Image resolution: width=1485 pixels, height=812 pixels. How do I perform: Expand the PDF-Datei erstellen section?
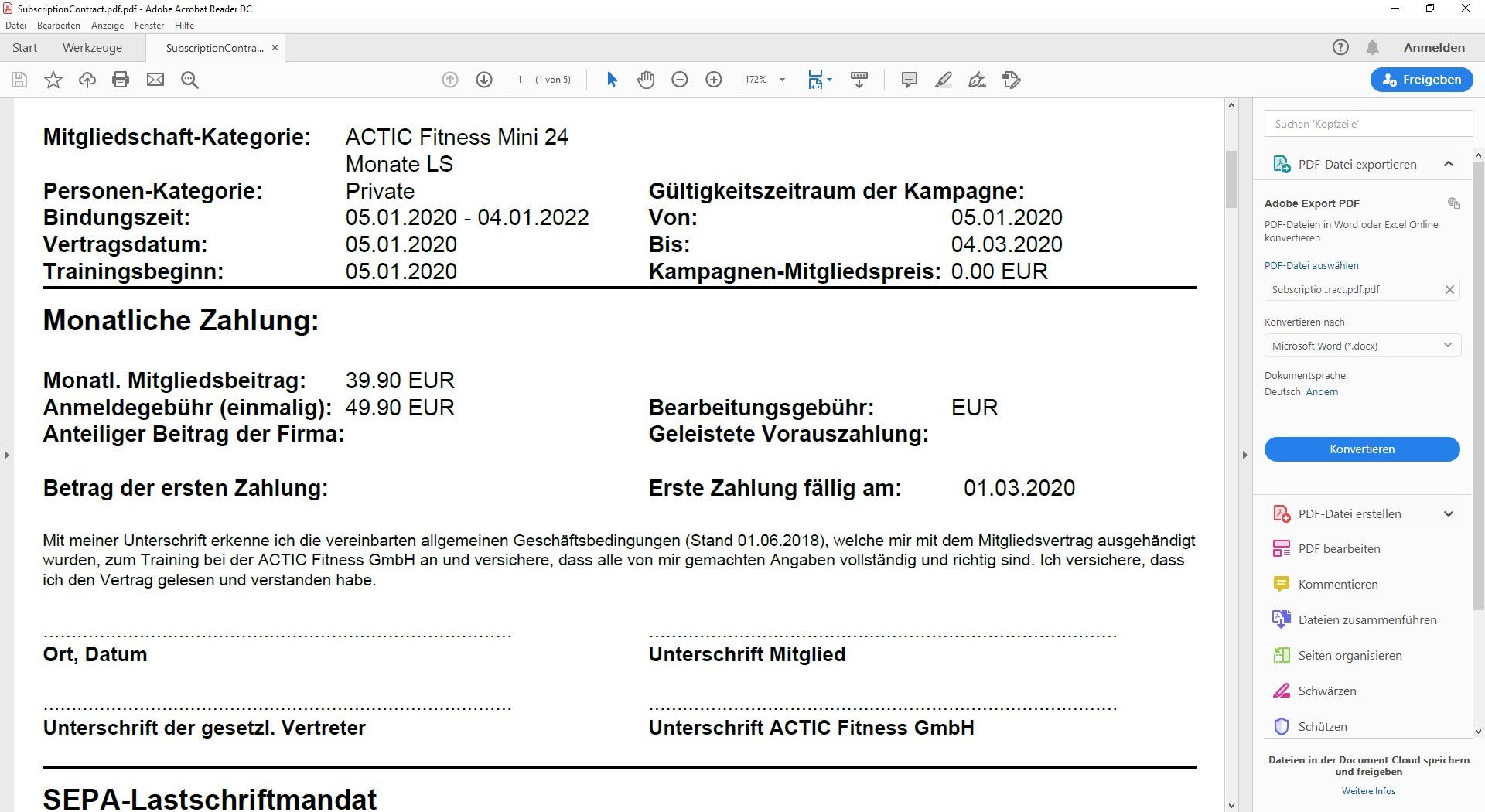click(x=1448, y=513)
